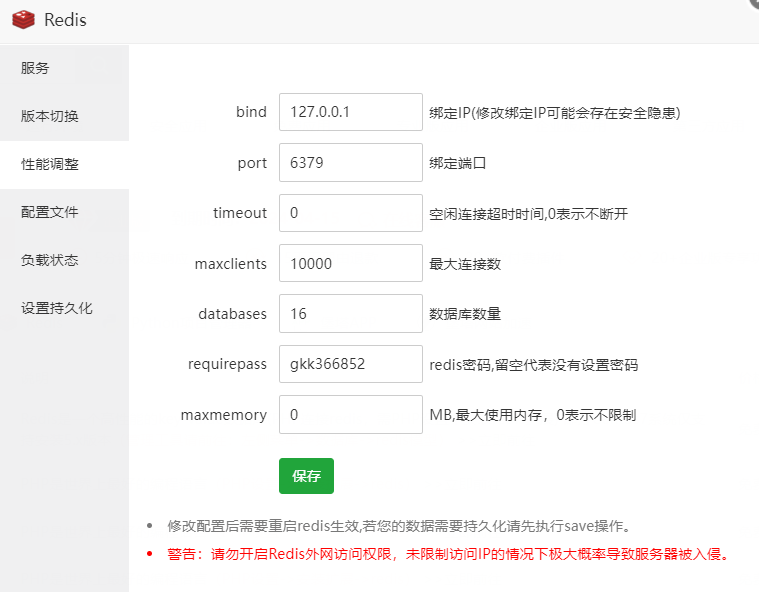Go to the 负载状态 tab

click(x=64, y=260)
